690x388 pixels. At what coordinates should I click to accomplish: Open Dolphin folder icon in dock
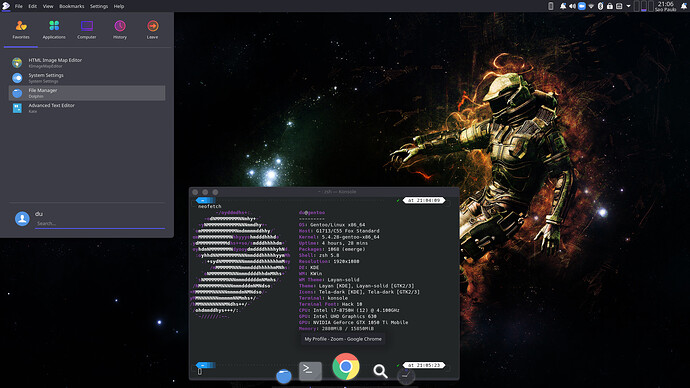(284, 376)
